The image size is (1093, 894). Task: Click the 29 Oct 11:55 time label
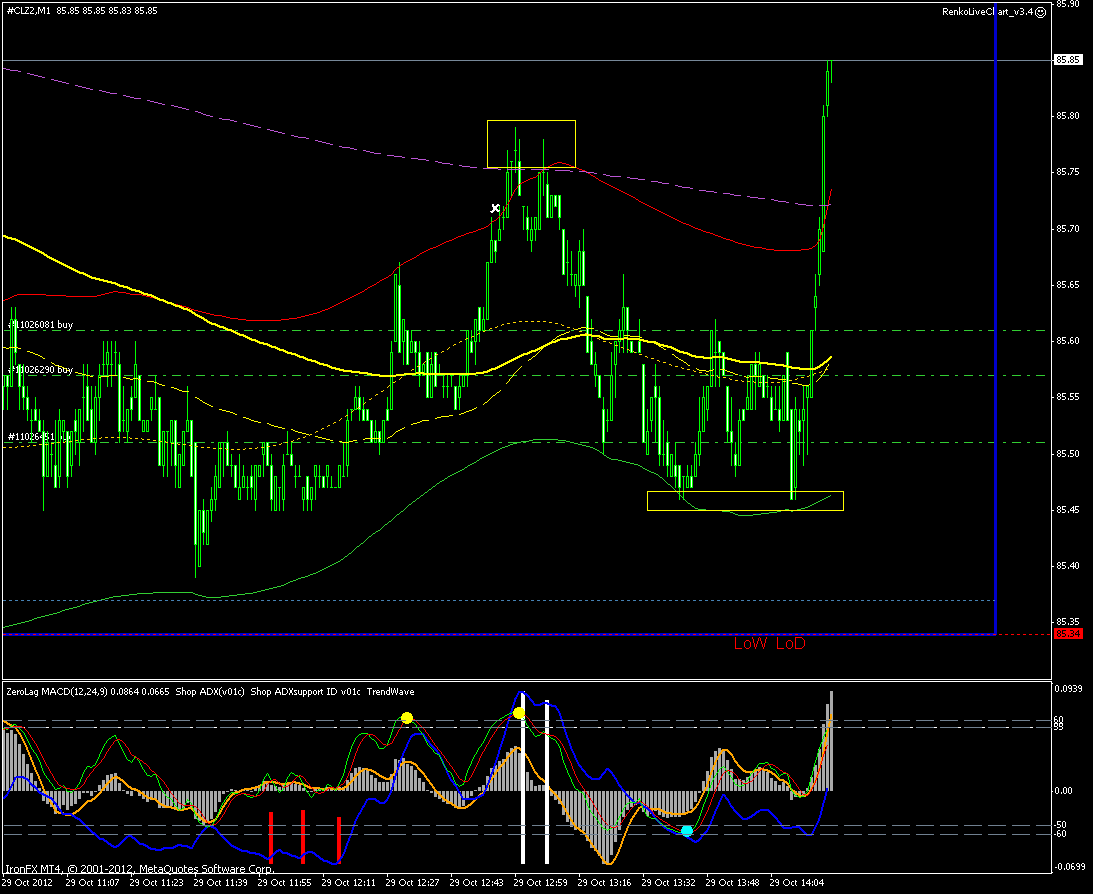point(284,883)
